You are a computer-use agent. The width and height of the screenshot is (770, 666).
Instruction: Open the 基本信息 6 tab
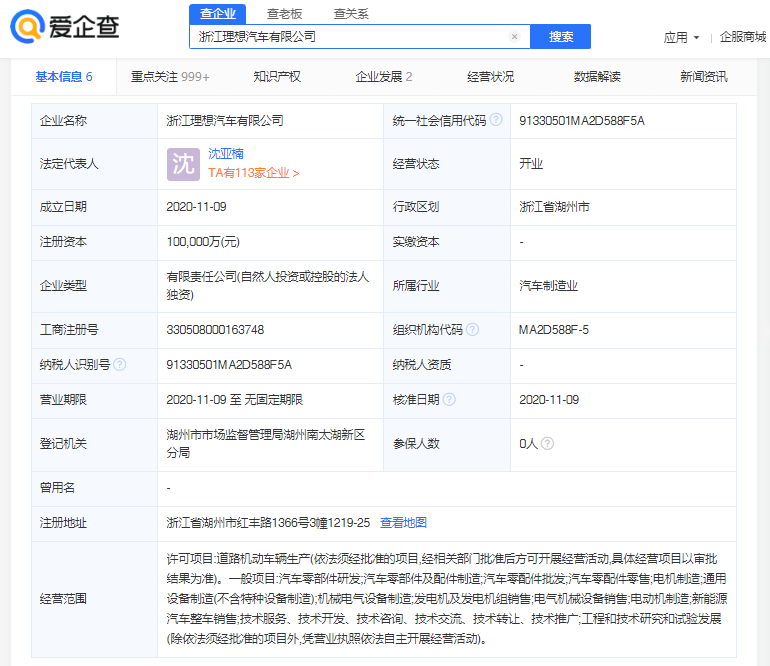tap(64, 77)
